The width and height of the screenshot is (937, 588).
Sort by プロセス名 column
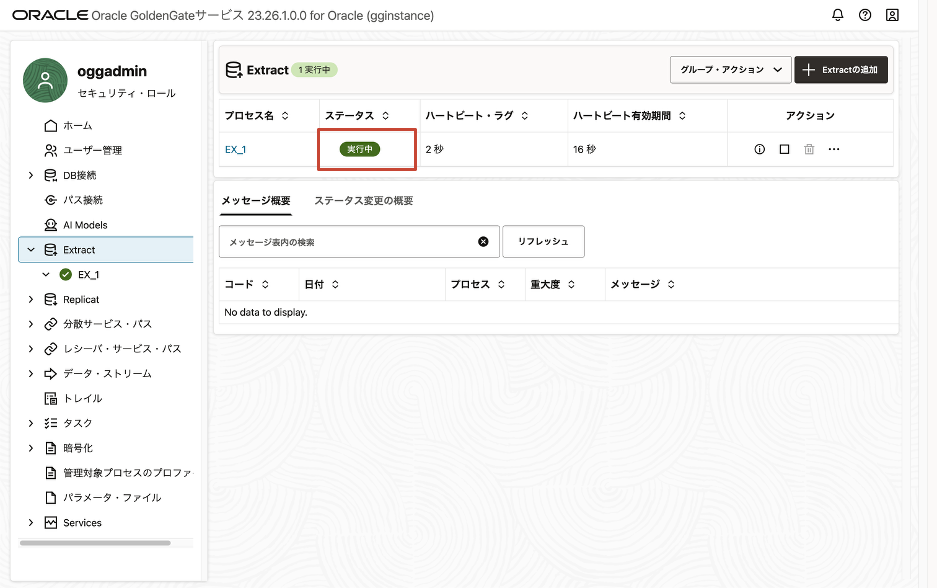pos(285,116)
